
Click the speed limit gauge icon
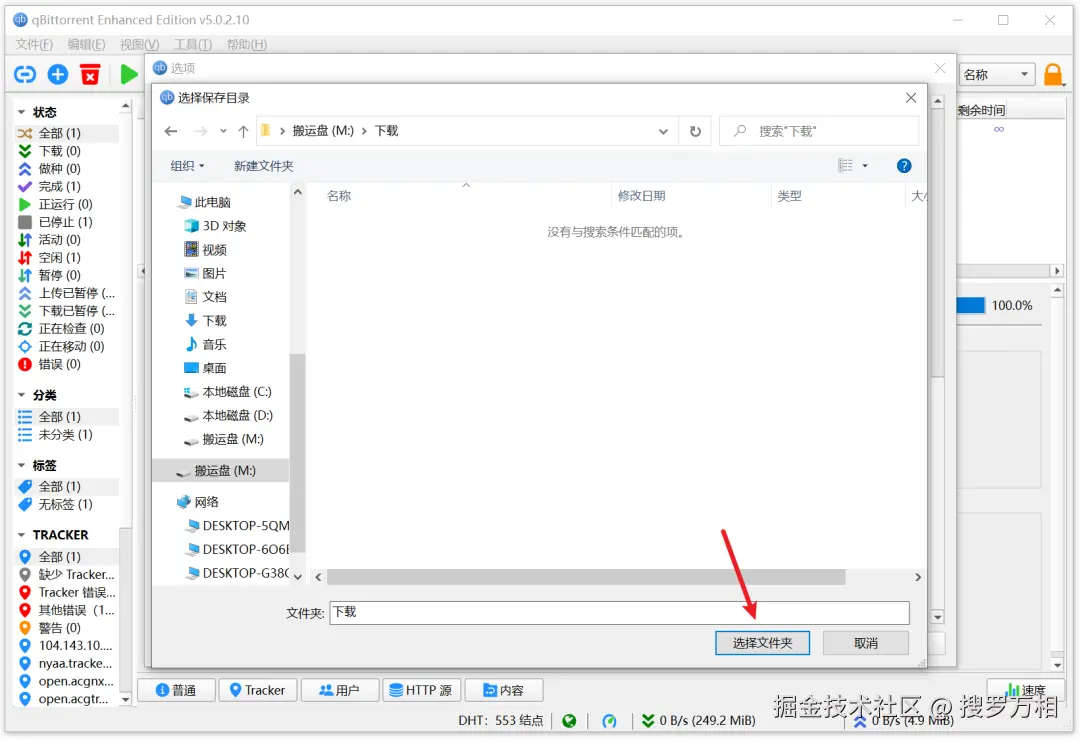(x=610, y=721)
